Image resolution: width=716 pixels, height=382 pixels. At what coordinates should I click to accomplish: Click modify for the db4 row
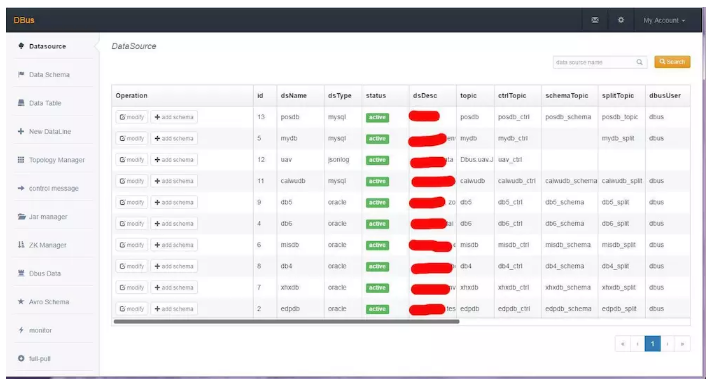[132, 266]
